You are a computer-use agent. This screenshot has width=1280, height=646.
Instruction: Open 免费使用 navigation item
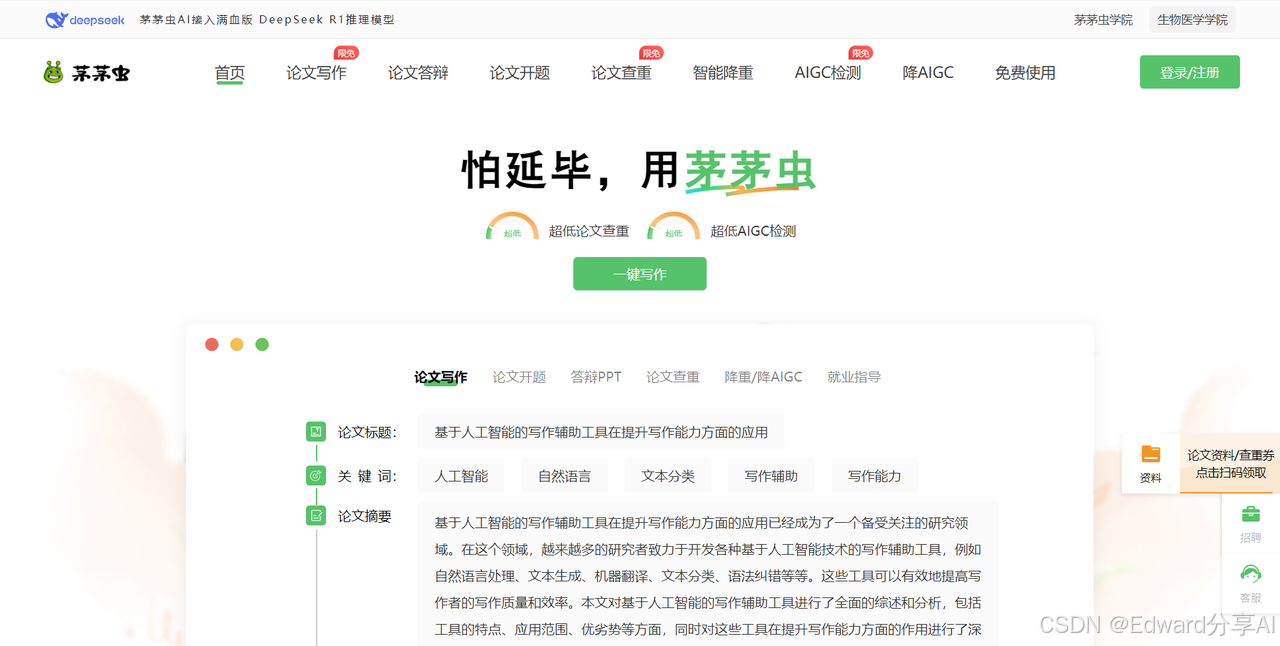1025,73
